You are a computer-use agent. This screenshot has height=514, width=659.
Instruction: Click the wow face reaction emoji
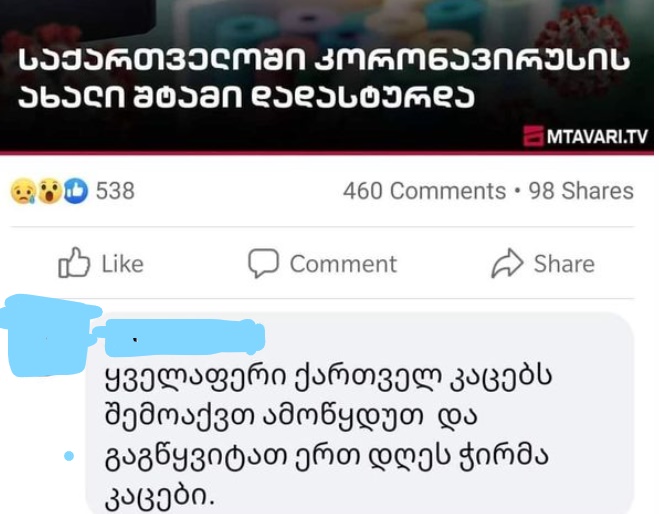click(x=48, y=191)
